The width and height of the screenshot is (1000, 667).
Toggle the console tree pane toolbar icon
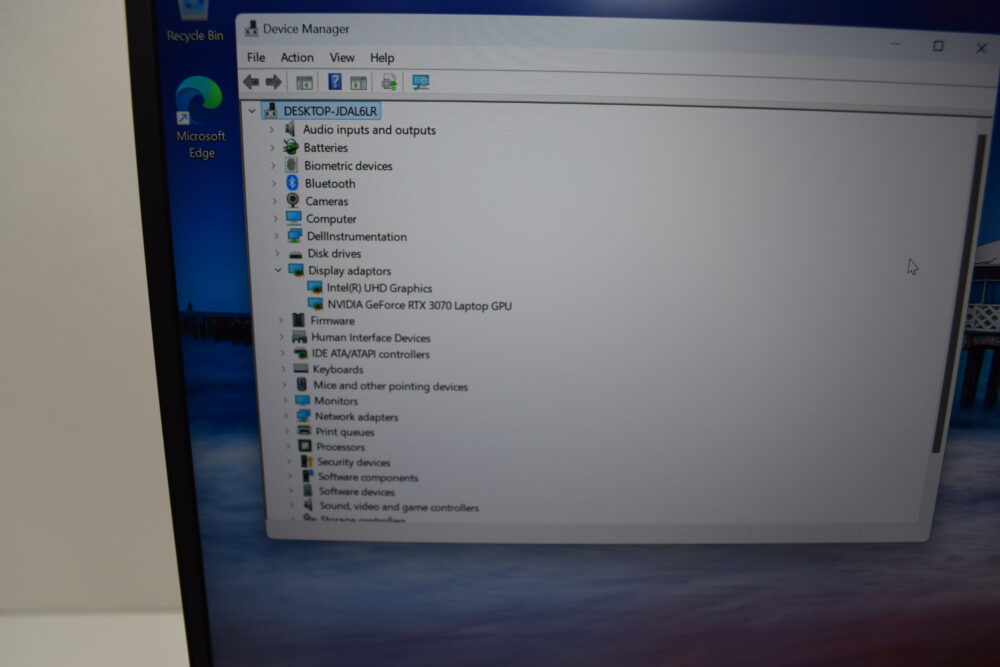pyautogui.click(x=304, y=82)
